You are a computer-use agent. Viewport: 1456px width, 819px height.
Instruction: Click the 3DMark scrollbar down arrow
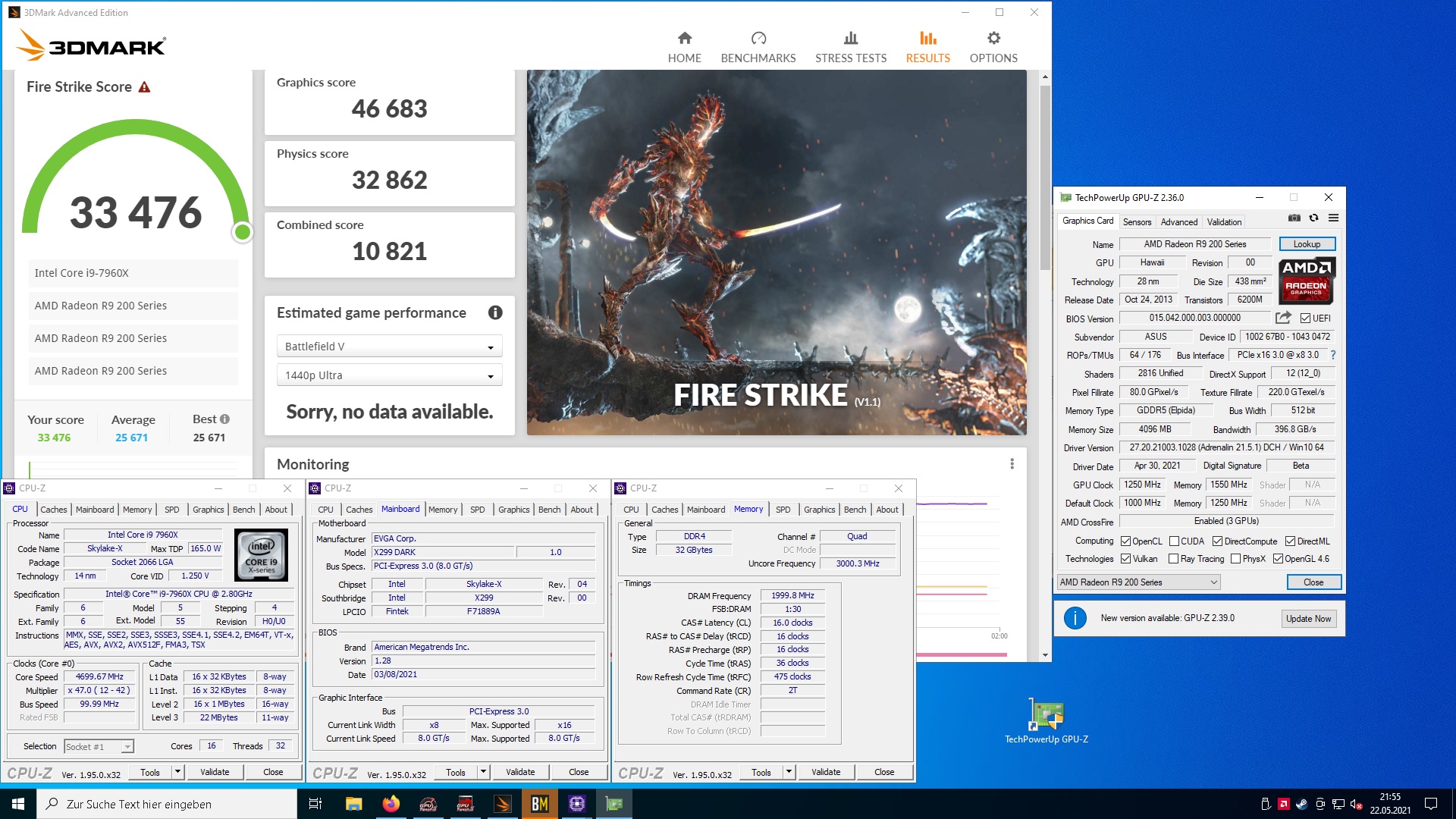(x=1045, y=655)
